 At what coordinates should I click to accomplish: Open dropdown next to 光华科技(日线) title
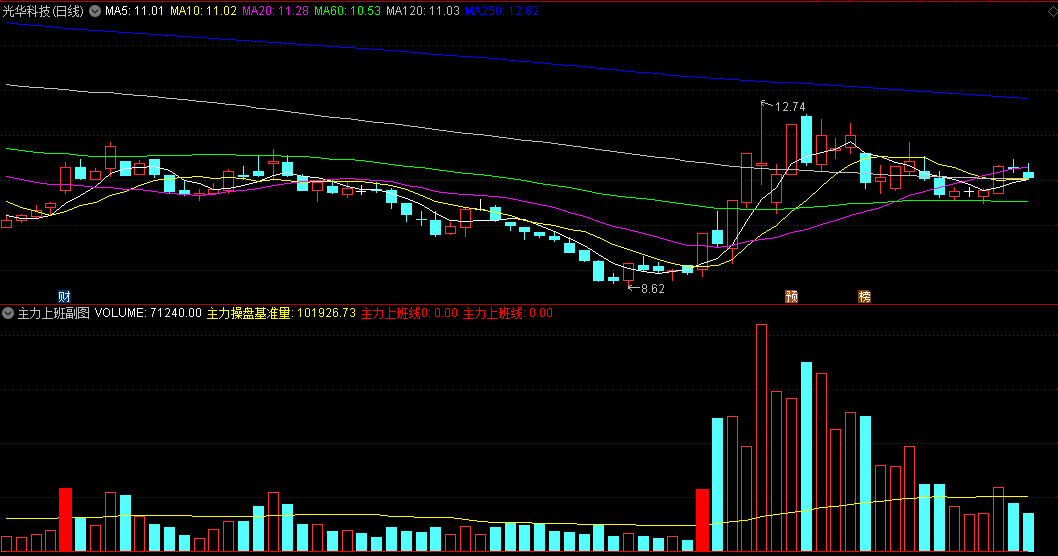[x=95, y=11]
